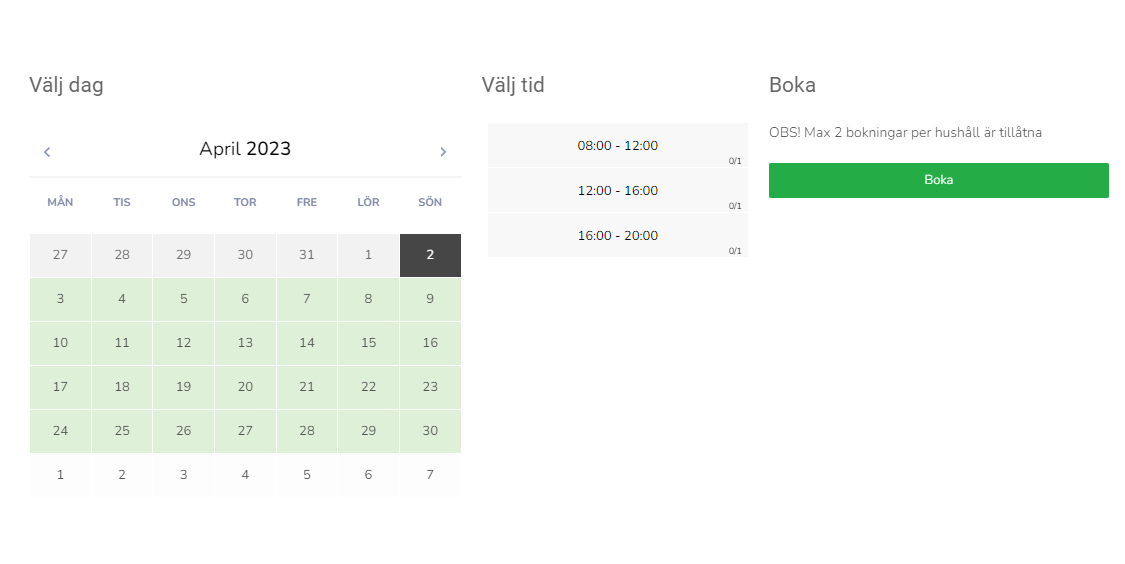Screen dimensions: 1125x564
Task: Select the 12:00 - 16:00 time slot
Action: (x=617, y=191)
